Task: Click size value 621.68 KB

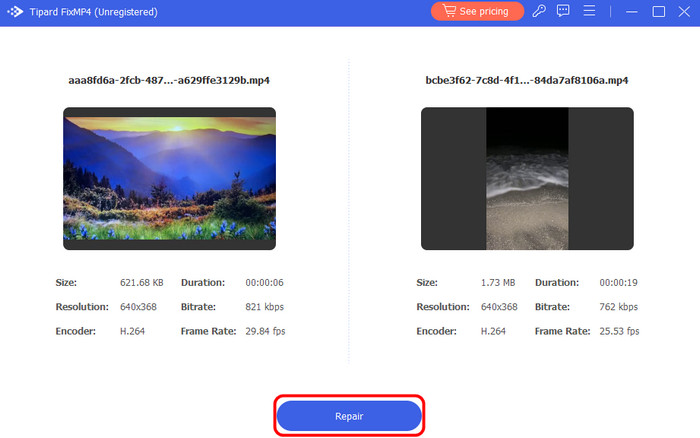Action: coord(142,283)
